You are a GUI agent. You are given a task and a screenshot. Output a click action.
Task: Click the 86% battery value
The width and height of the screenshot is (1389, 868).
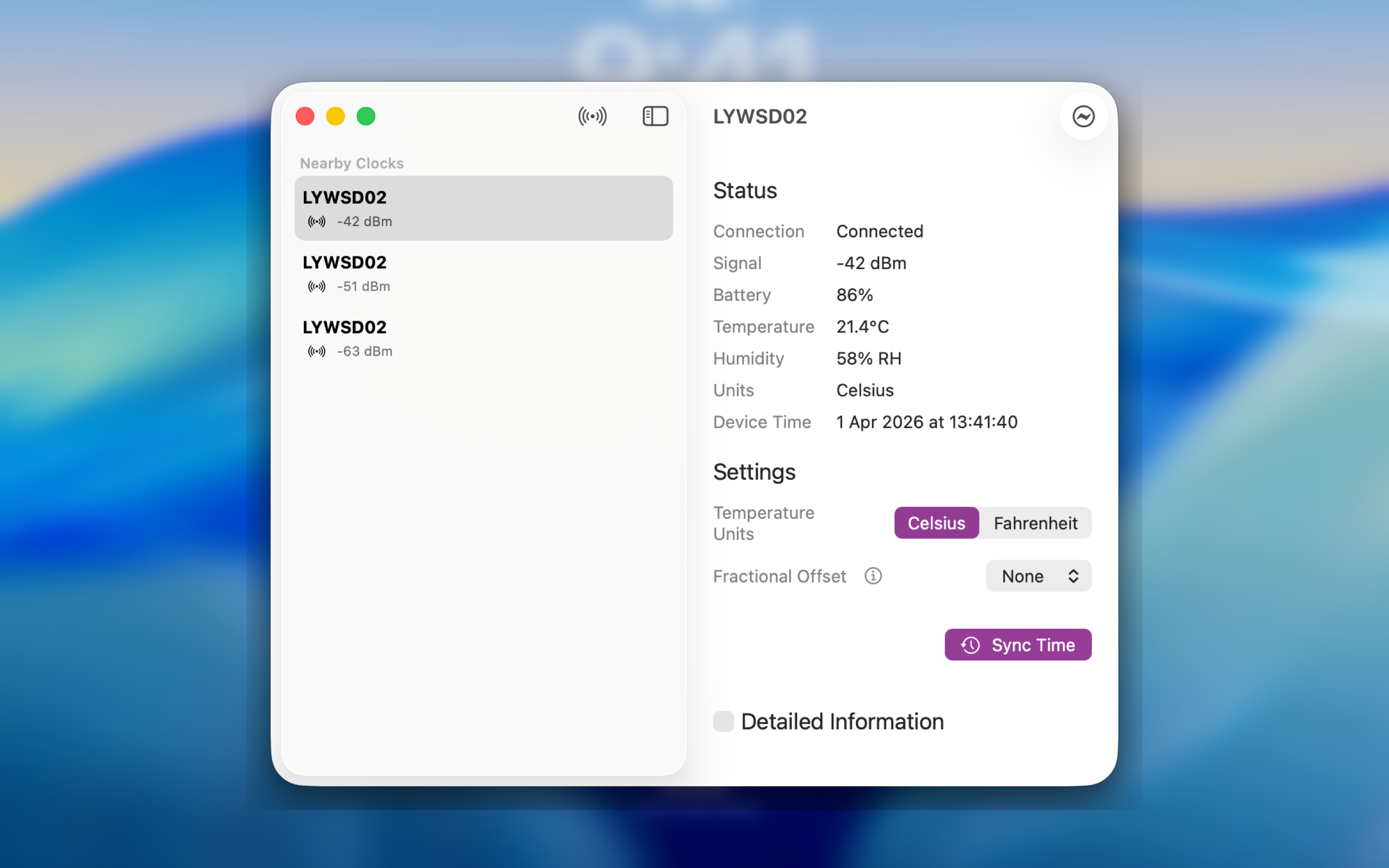[854, 295]
